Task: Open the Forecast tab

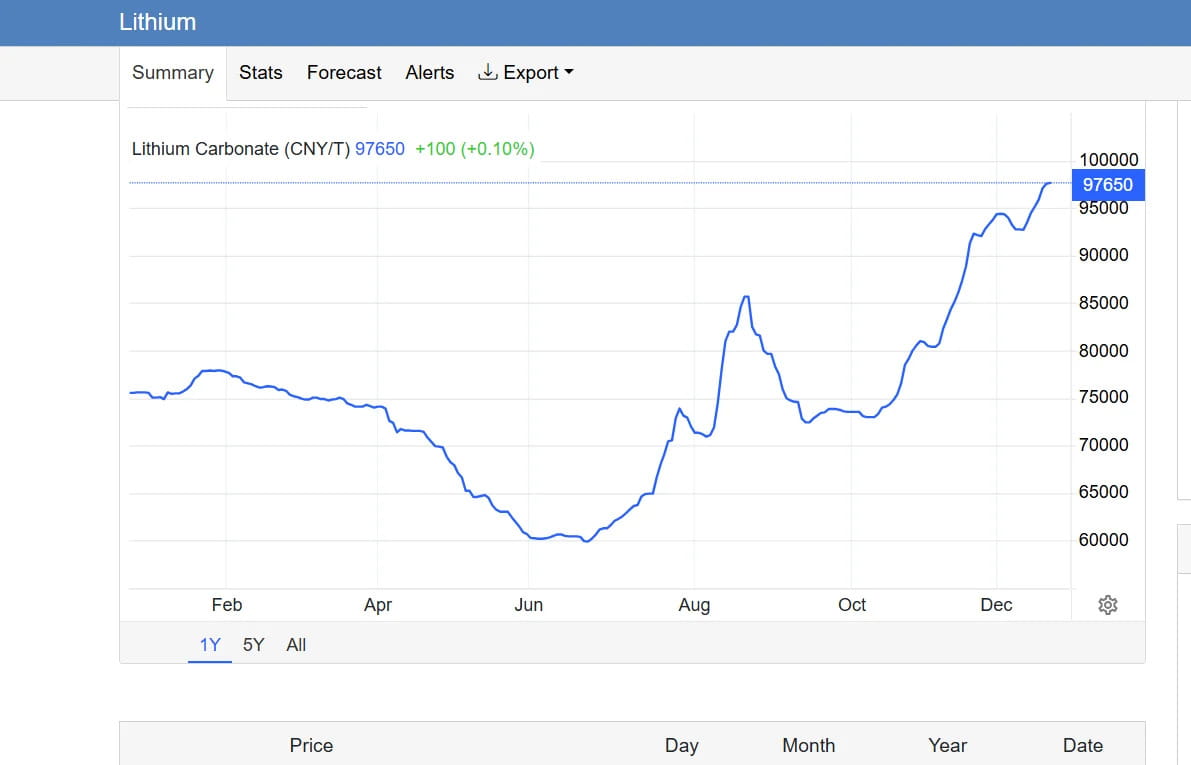Action: pos(344,73)
